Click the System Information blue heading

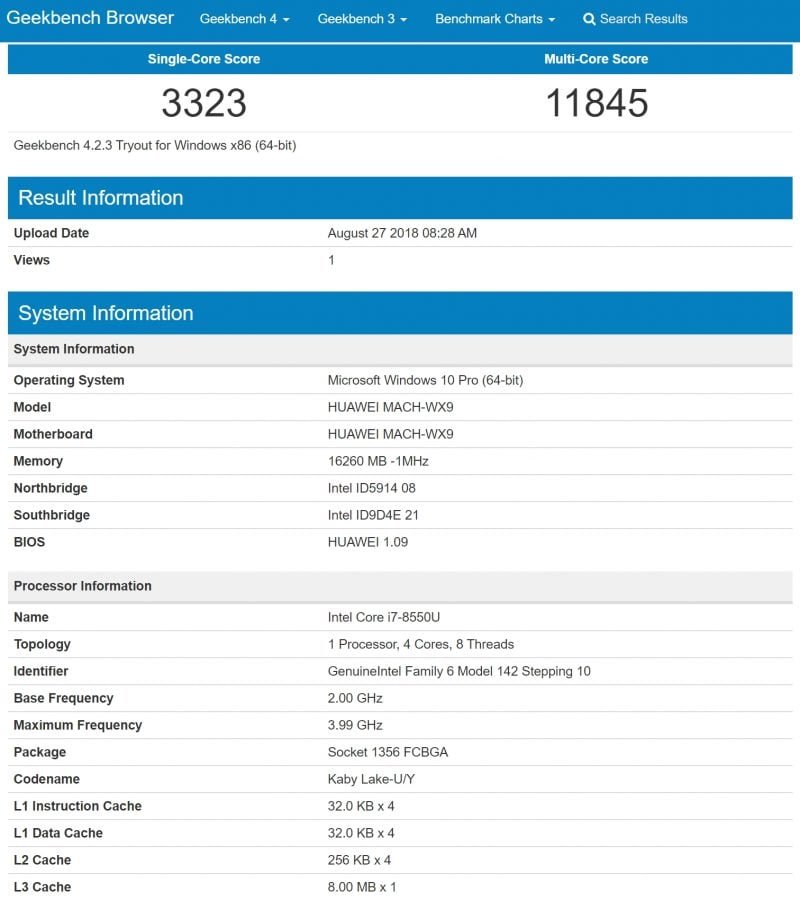point(106,313)
